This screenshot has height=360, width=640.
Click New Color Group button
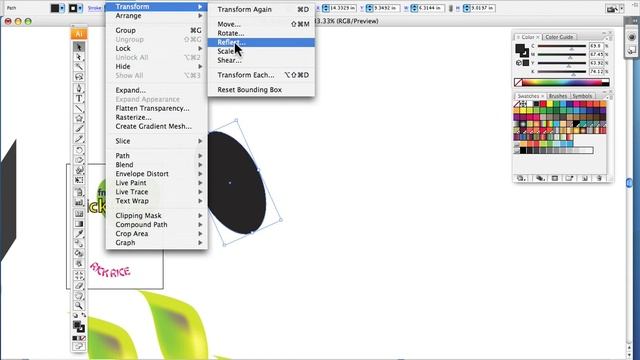click(569, 178)
